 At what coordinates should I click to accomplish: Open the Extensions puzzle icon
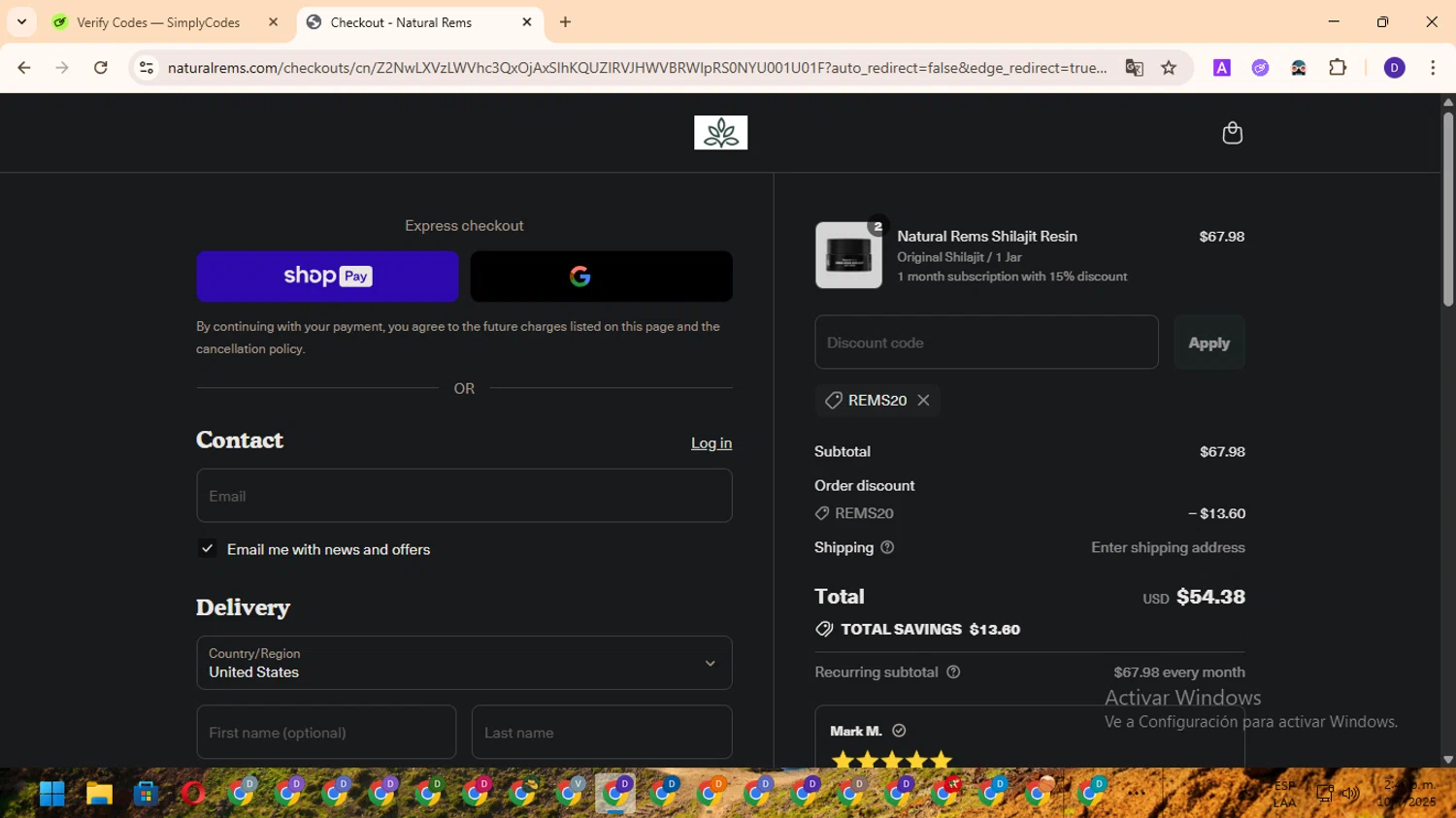1338,68
